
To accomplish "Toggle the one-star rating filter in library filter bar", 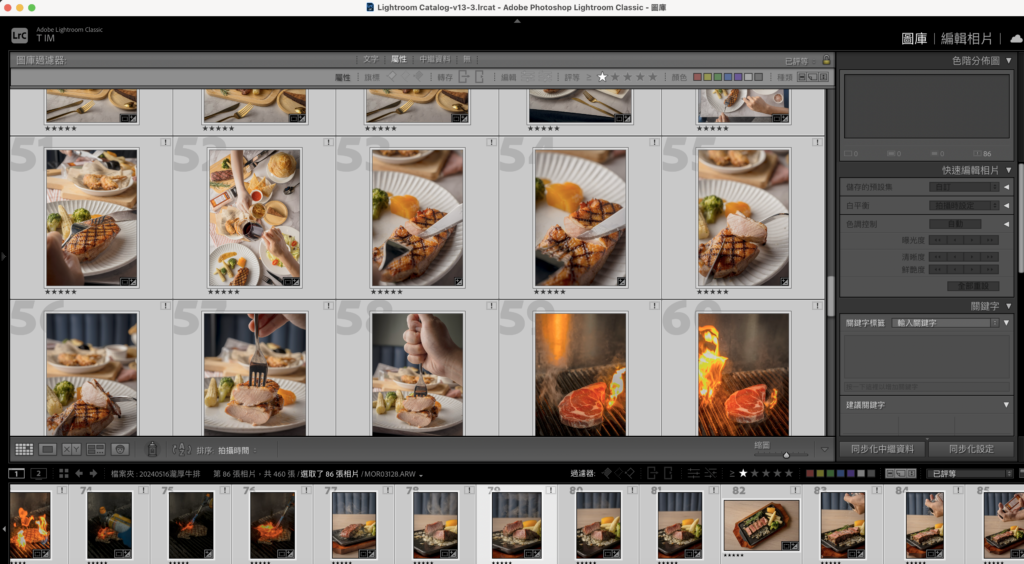I will (602, 77).
